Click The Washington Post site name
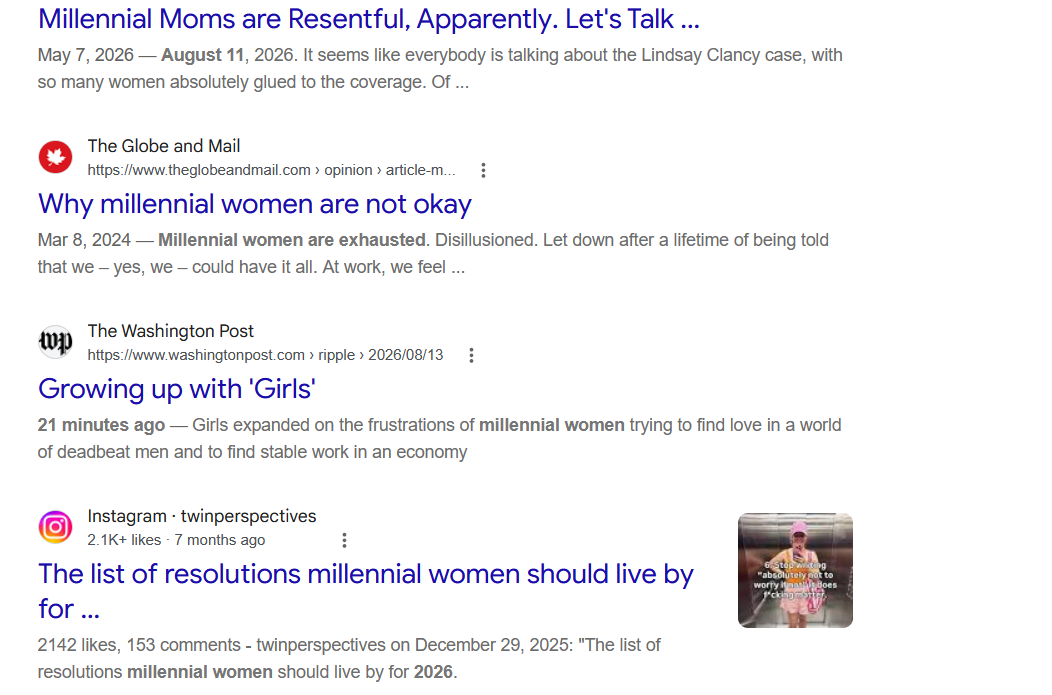1052x695 pixels. pos(170,331)
